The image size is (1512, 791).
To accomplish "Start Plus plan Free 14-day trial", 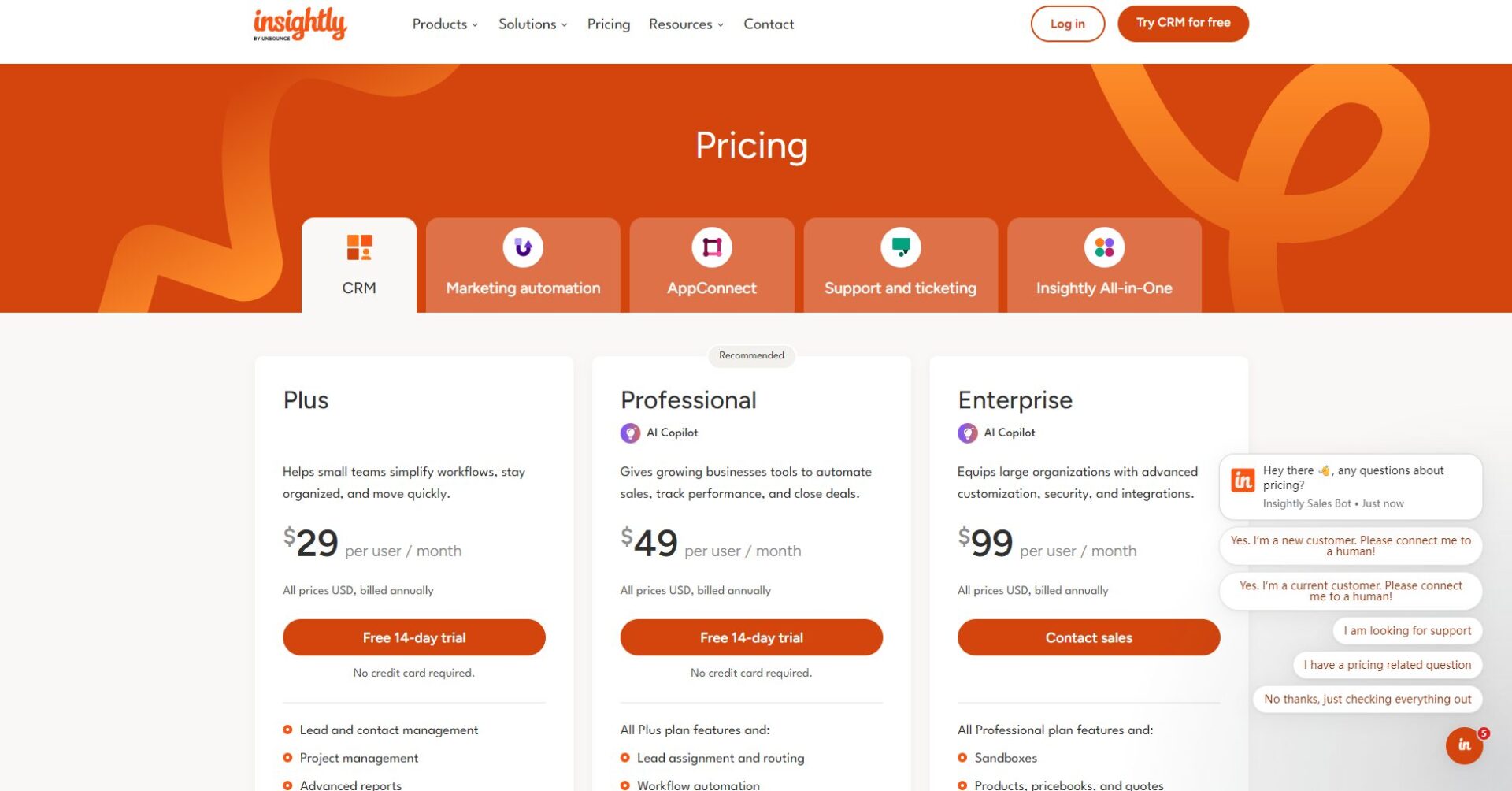I will (413, 637).
